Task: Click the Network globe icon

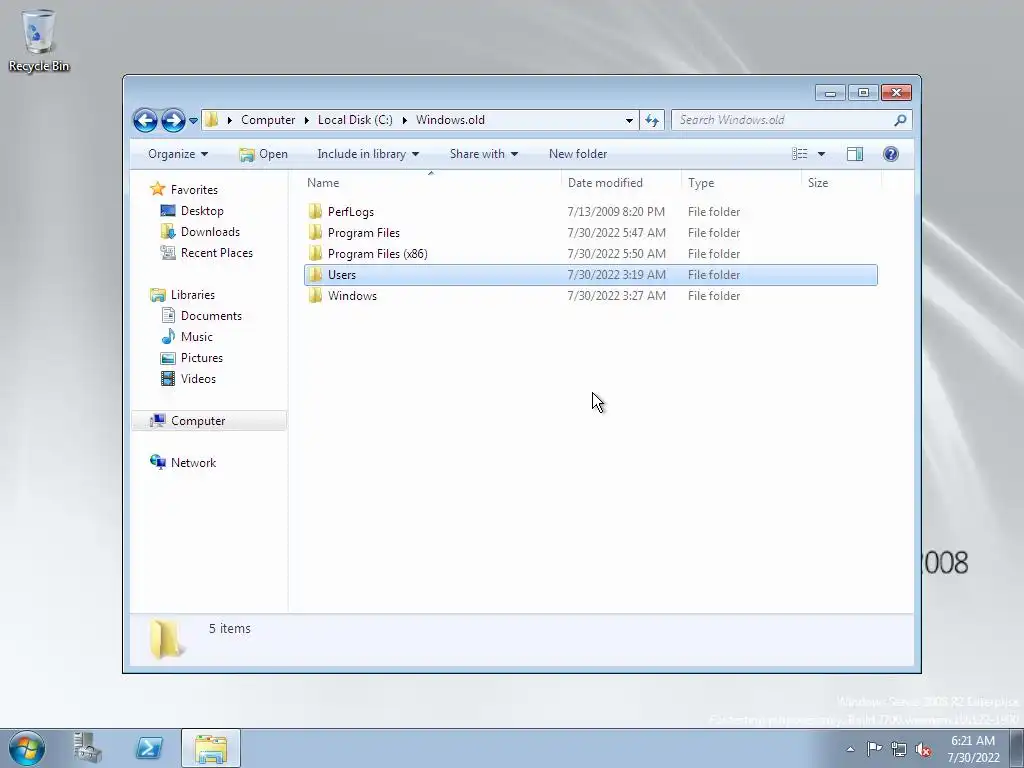Action: [157, 462]
